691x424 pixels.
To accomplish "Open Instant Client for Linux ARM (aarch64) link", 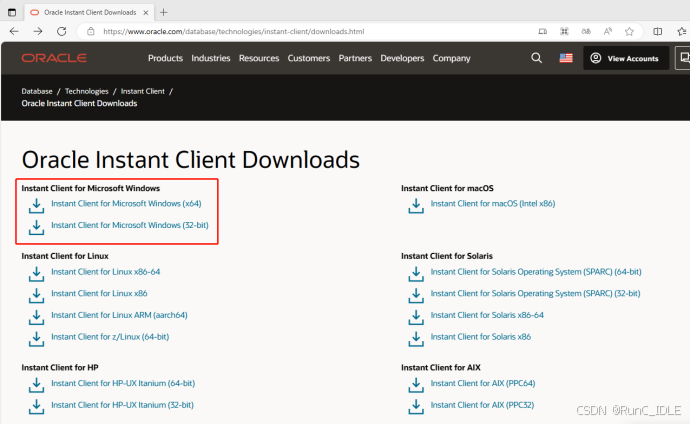I will click(x=119, y=315).
